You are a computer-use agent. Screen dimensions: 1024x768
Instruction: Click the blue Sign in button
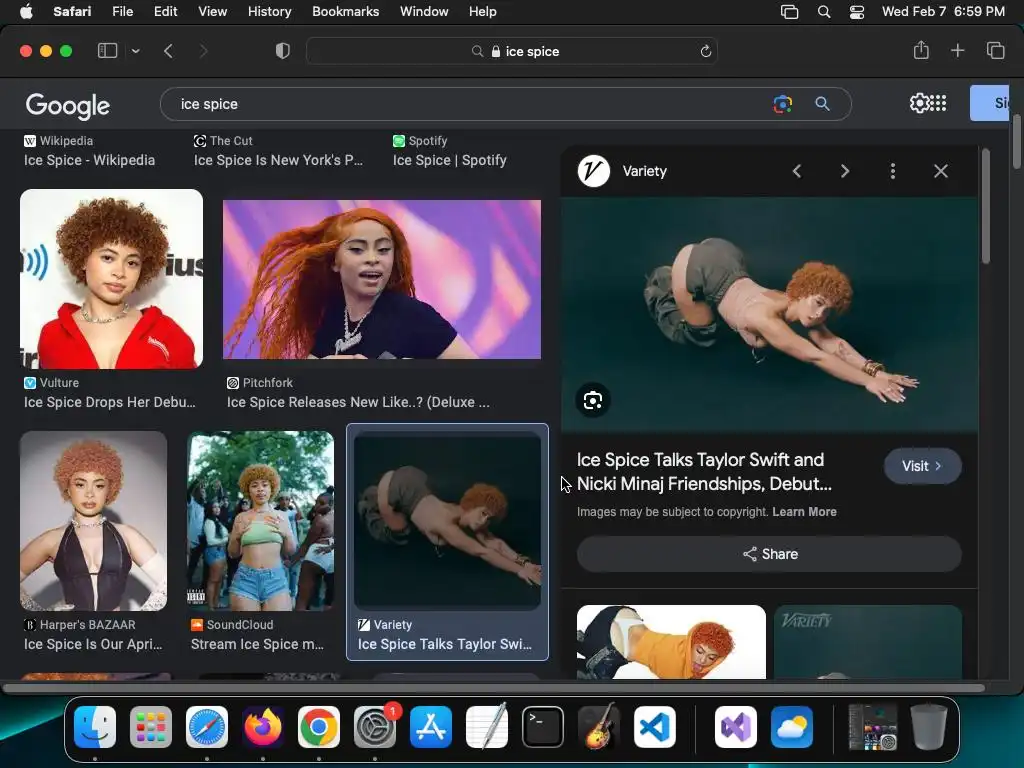(x=990, y=103)
